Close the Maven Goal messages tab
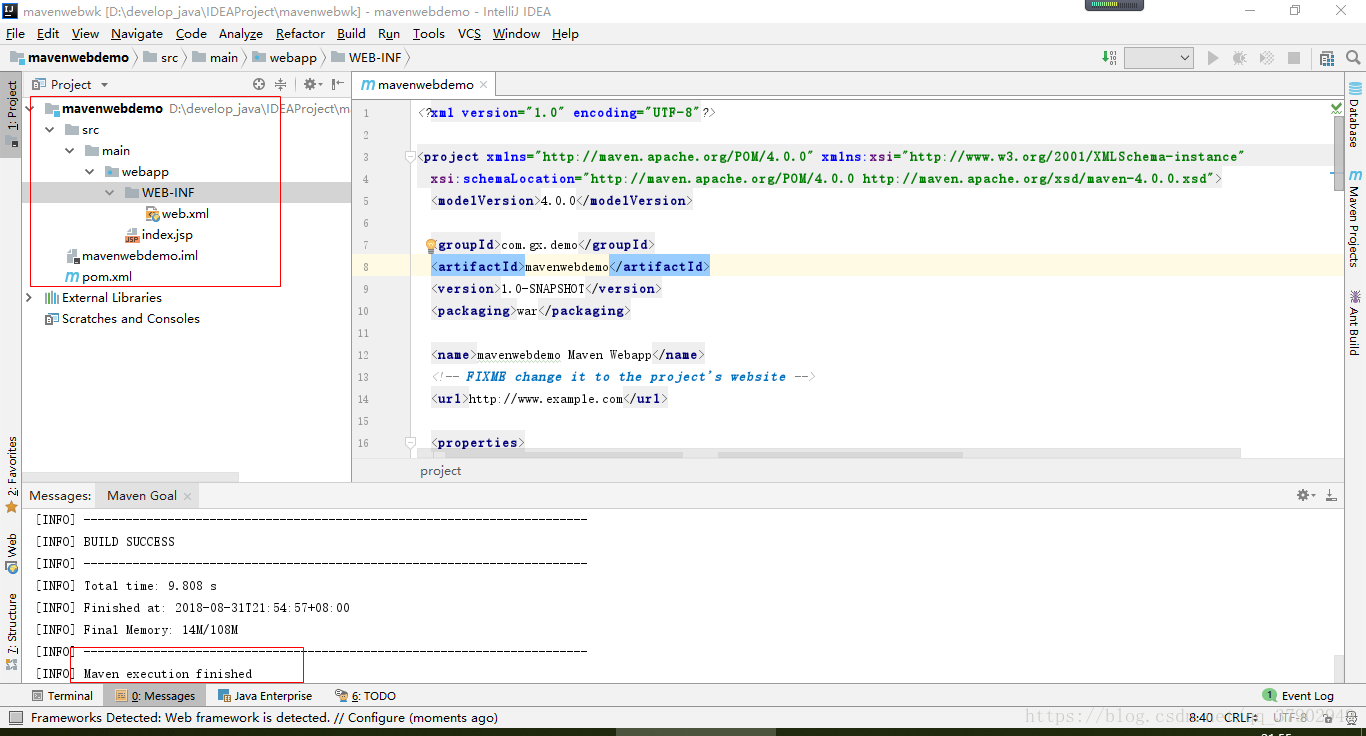The image size is (1366, 736). coord(187,496)
